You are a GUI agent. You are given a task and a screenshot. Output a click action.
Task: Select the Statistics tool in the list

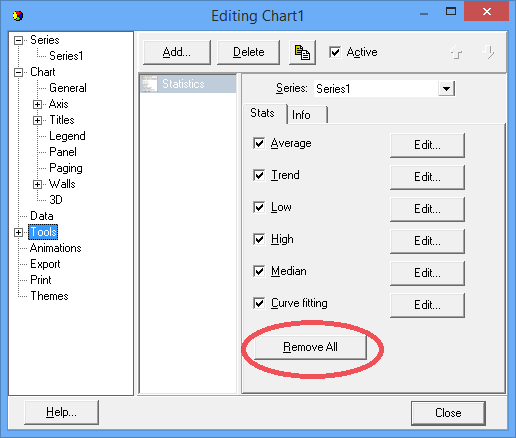point(188,84)
